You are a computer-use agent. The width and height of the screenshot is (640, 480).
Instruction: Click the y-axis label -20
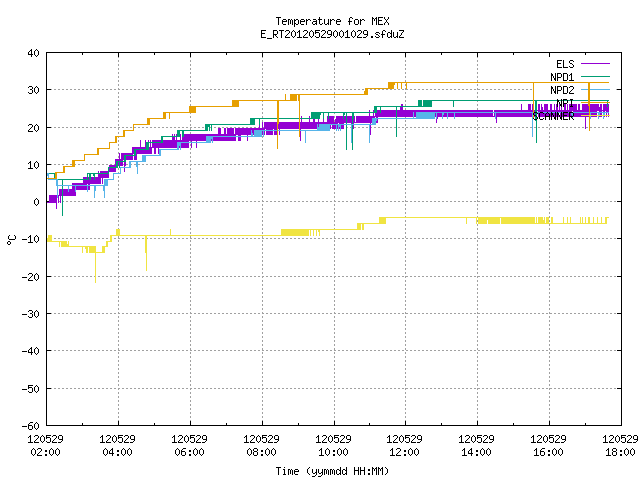[31, 277]
